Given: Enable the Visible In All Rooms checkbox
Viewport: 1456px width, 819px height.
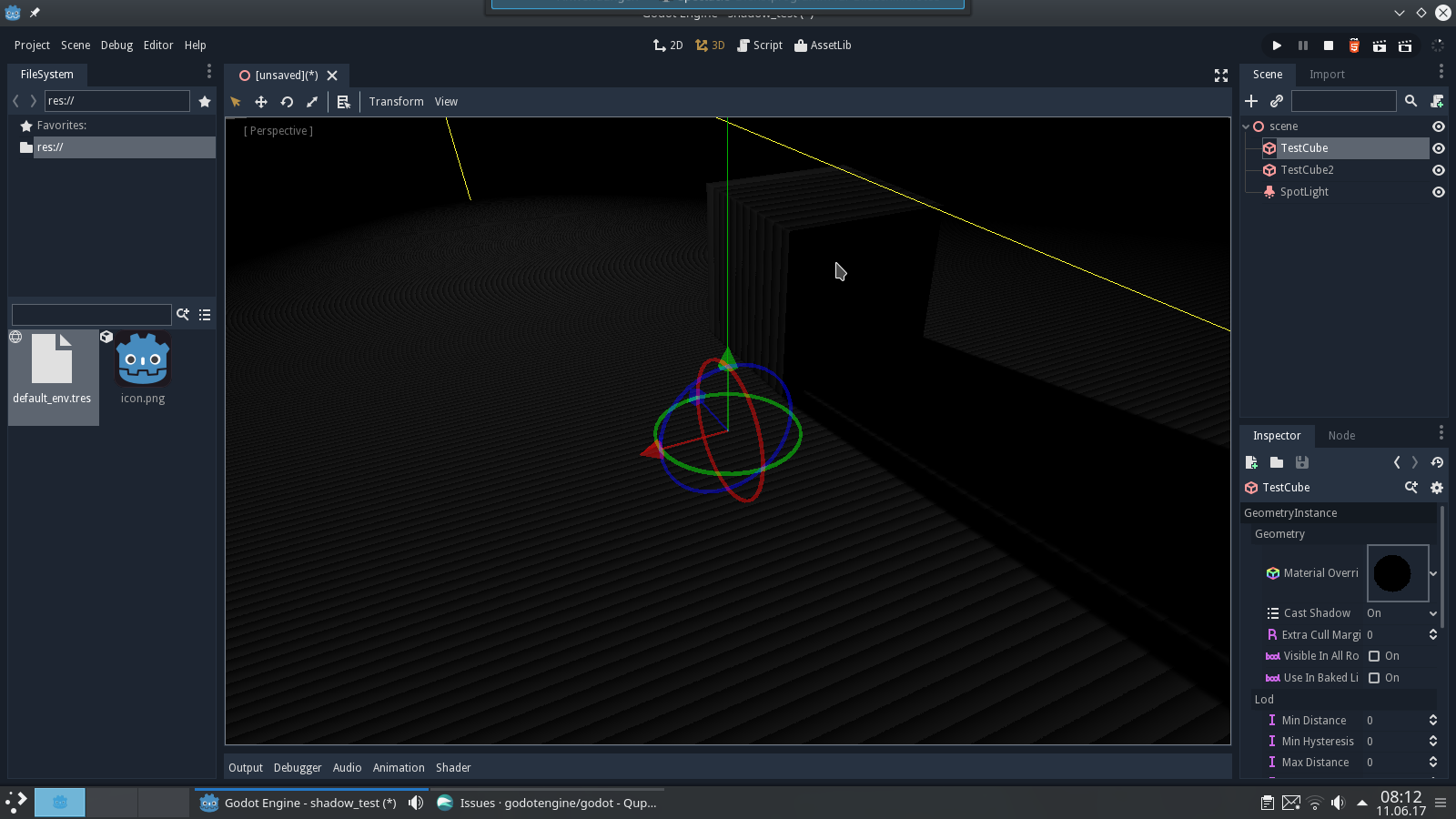Looking at the screenshot, I should pos(1374,655).
